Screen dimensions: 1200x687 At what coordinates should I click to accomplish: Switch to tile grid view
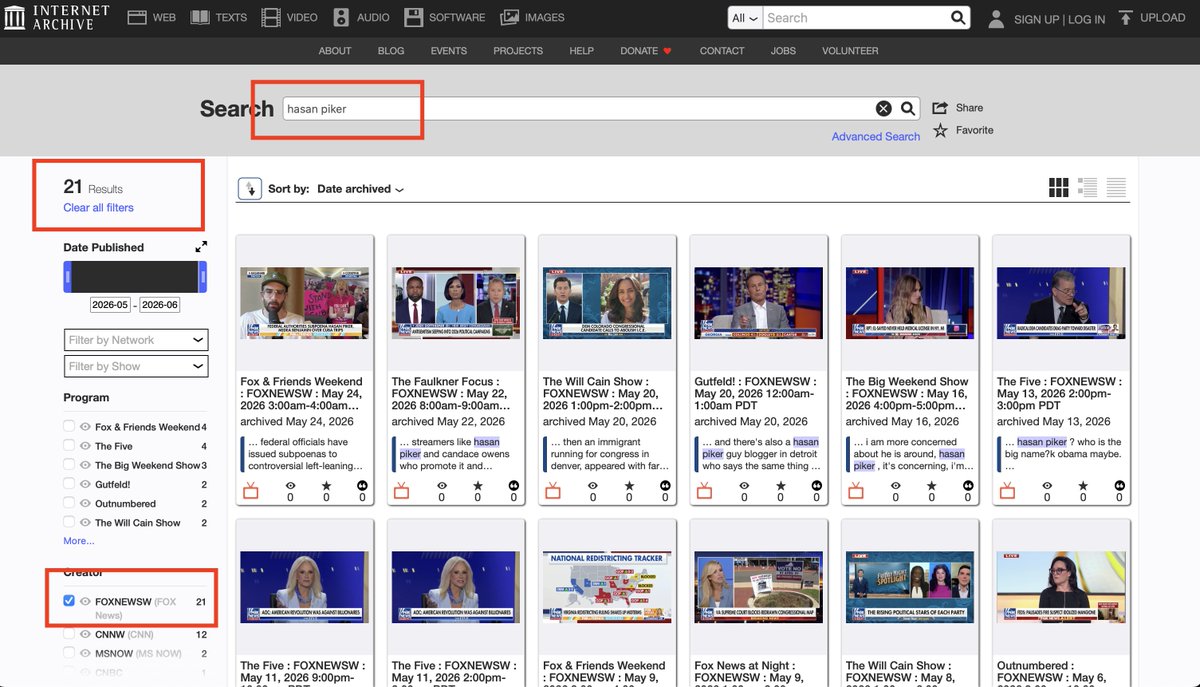1059,188
